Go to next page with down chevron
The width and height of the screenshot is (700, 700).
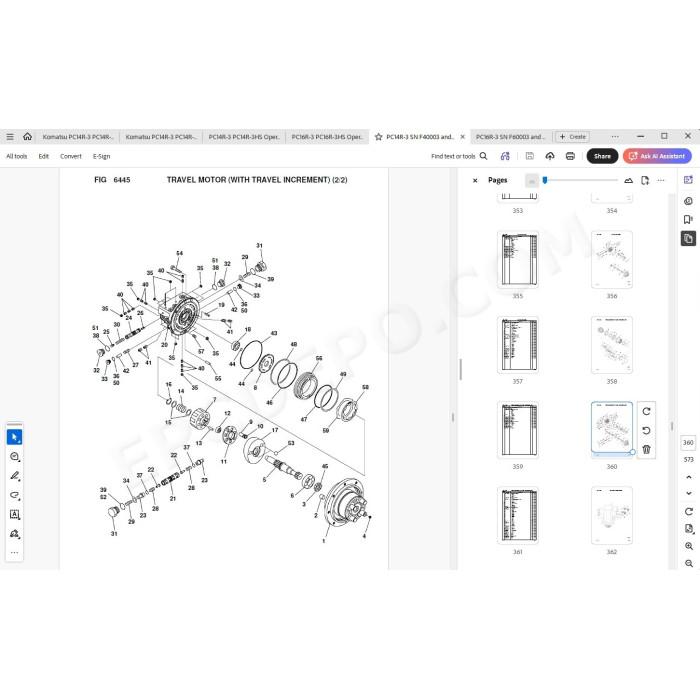(x=688, y=493)
